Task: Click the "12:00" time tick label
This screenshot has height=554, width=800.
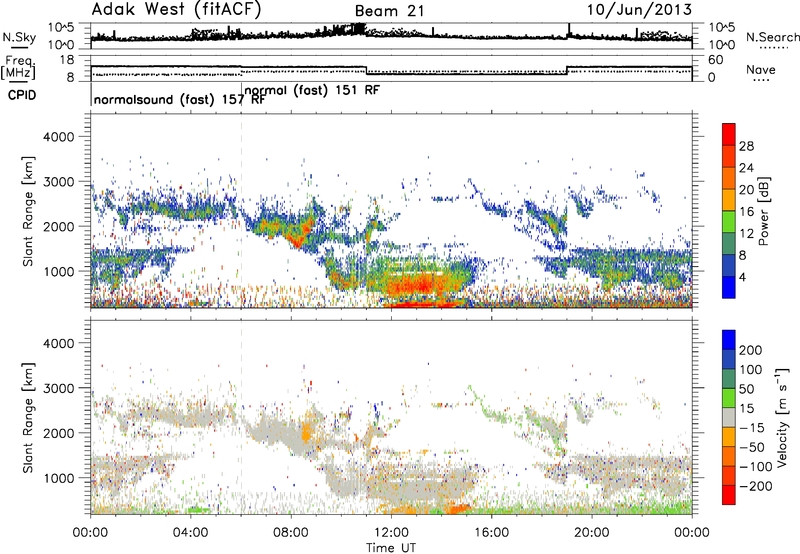Action: tap(391, 533)
